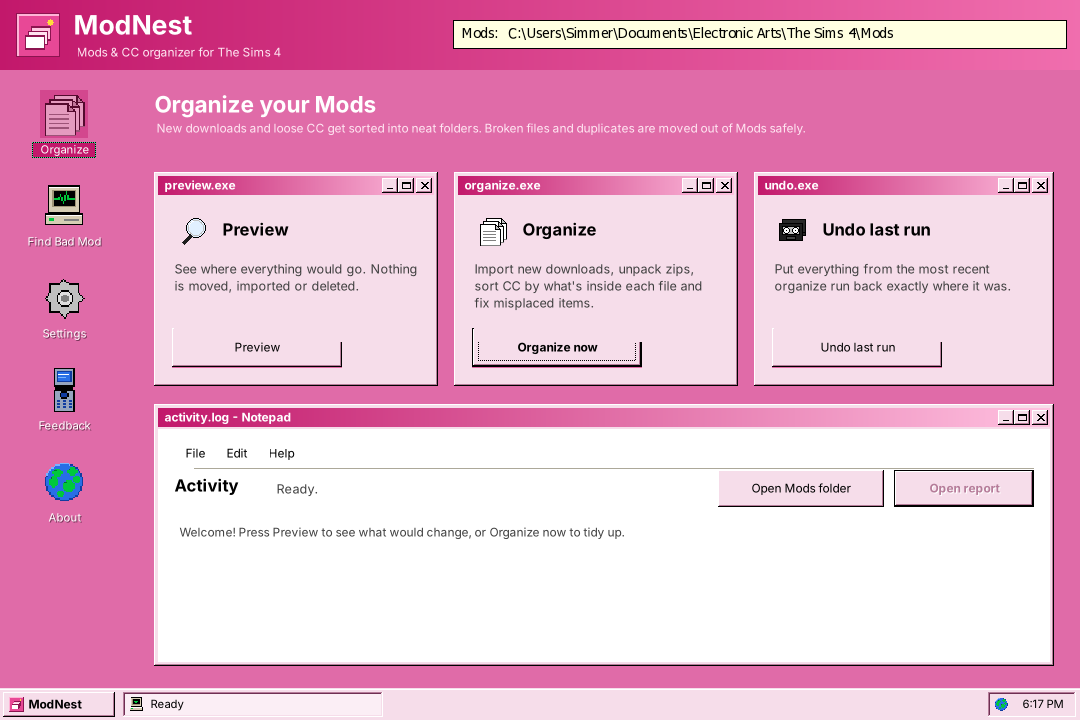Click the magnifying glass Preview icon
The width and height of the screenshot is (1080, 720).
[x=194, y=231]
